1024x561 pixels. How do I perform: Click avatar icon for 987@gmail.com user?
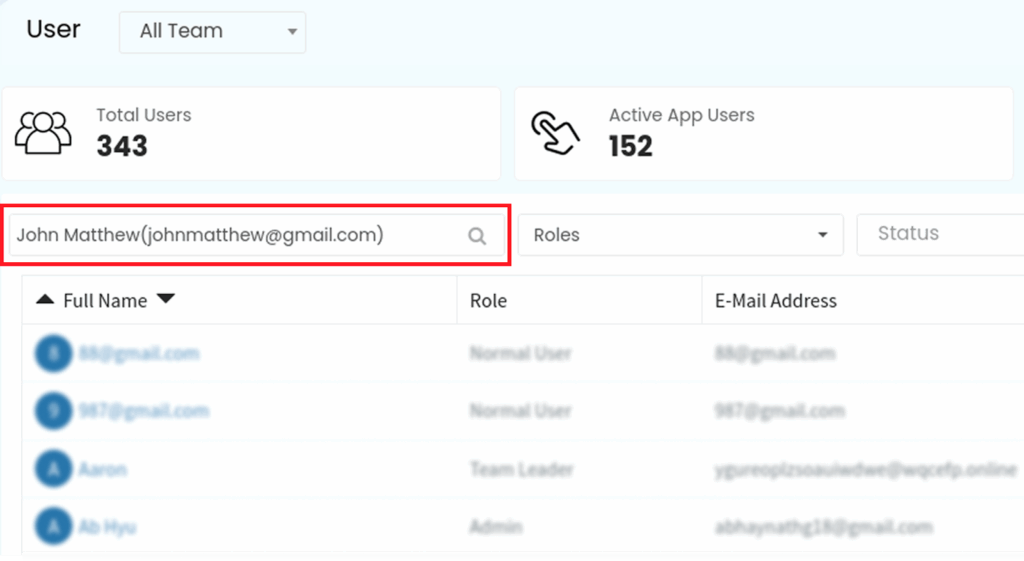[x=53, y=411]
